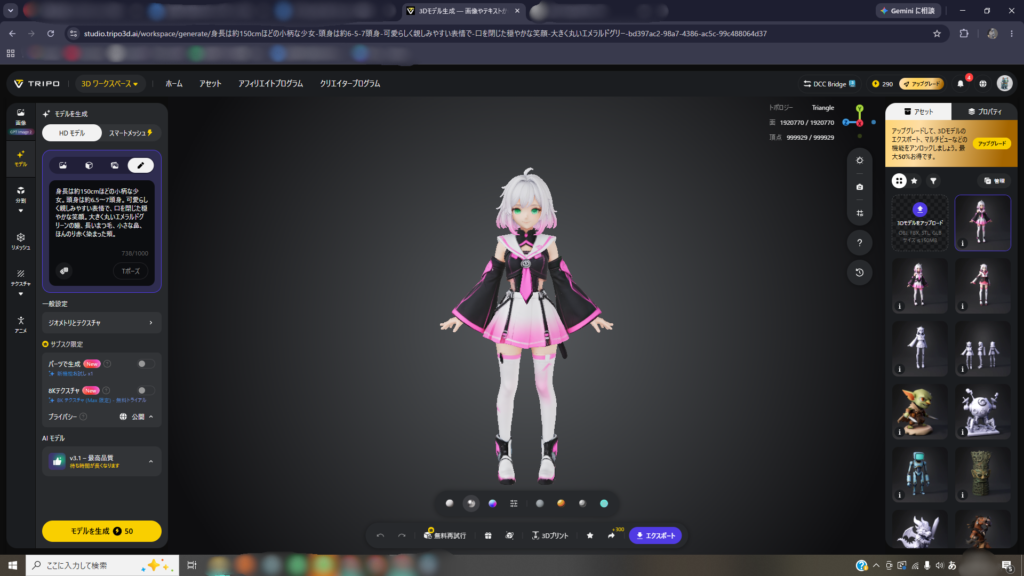Viewport: 1024px width, 576px height.
Task: Select the teal material sphere
Action: tap(604, 504)
